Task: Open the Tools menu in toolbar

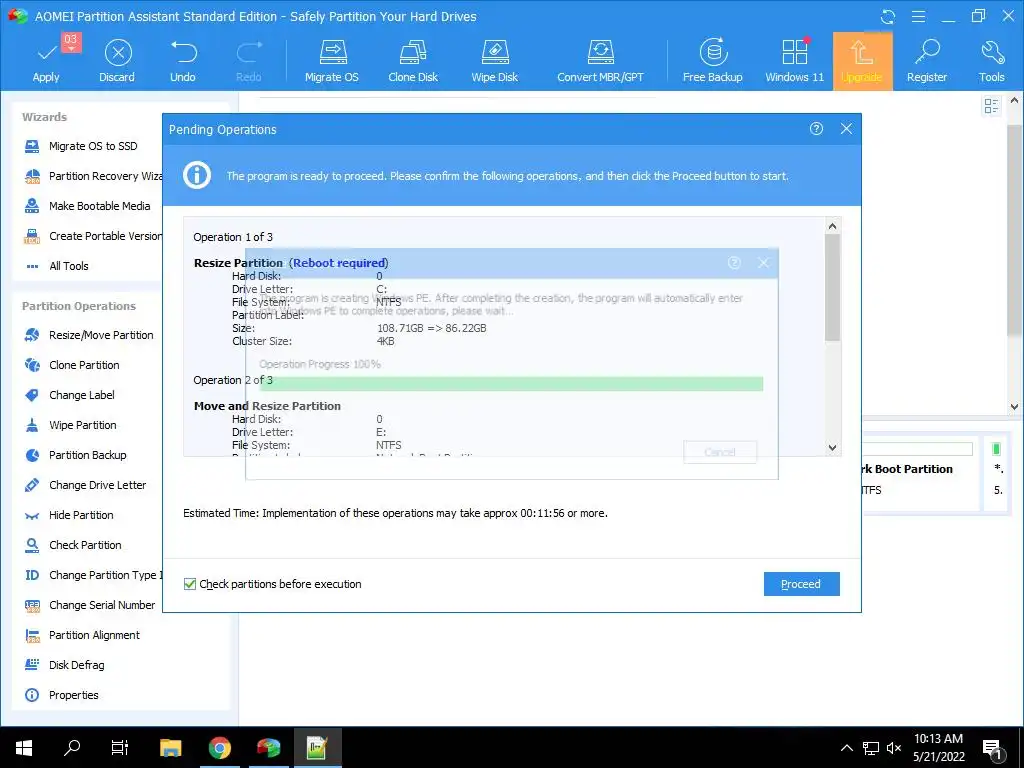Action: (x=991, y=61)
